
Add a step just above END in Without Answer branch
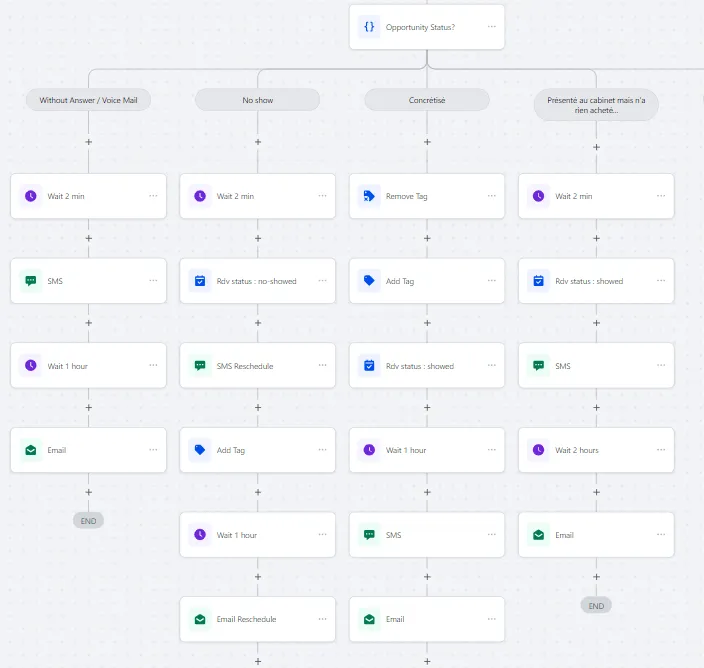(88, 492)
